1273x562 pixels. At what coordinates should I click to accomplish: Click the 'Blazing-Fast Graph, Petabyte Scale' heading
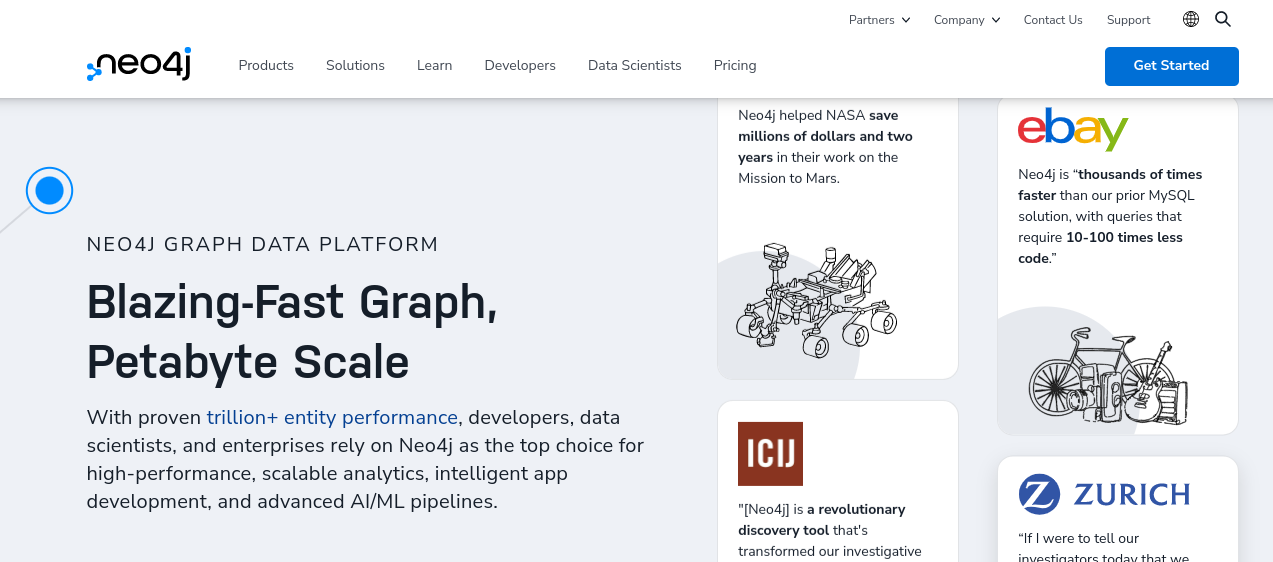292,331
